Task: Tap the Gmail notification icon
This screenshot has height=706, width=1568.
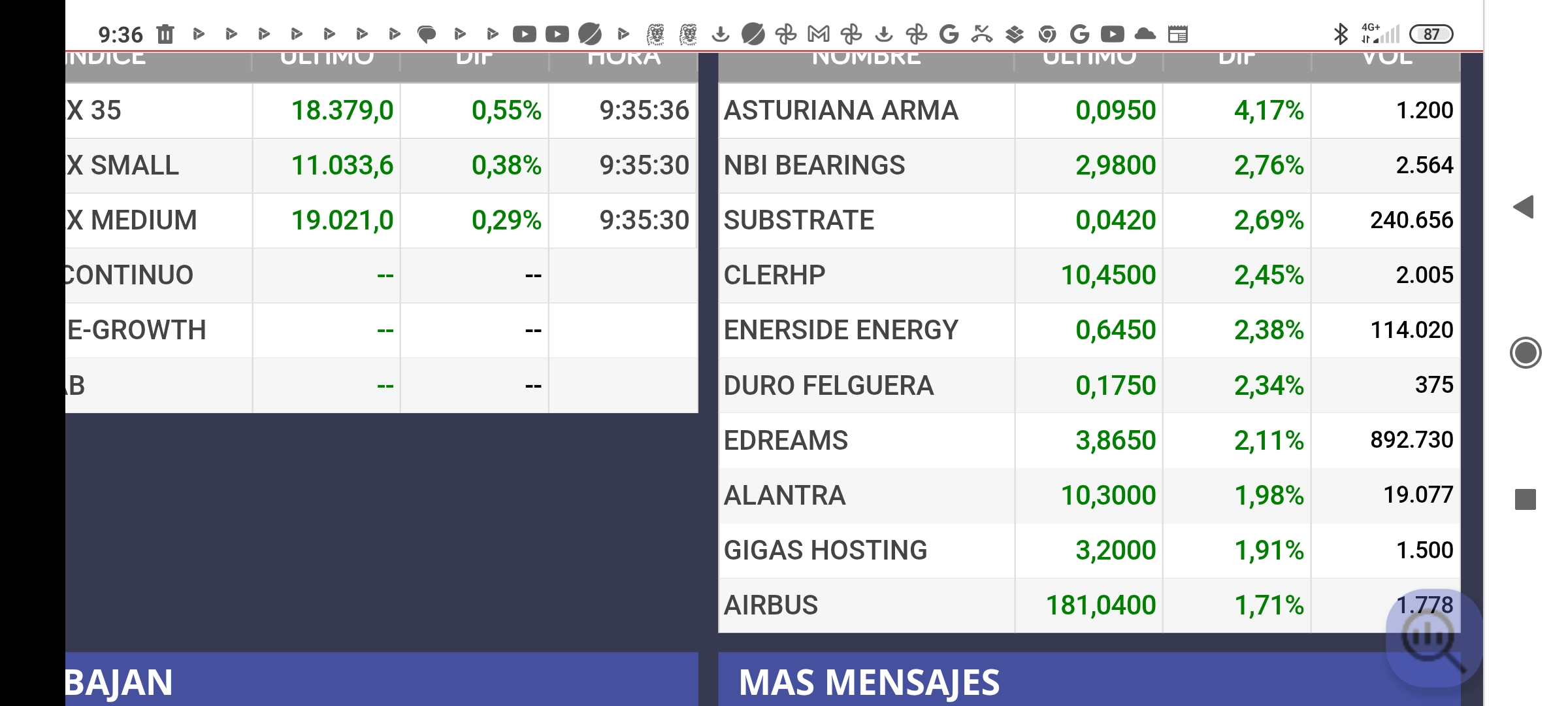Action: pos(819,34)
